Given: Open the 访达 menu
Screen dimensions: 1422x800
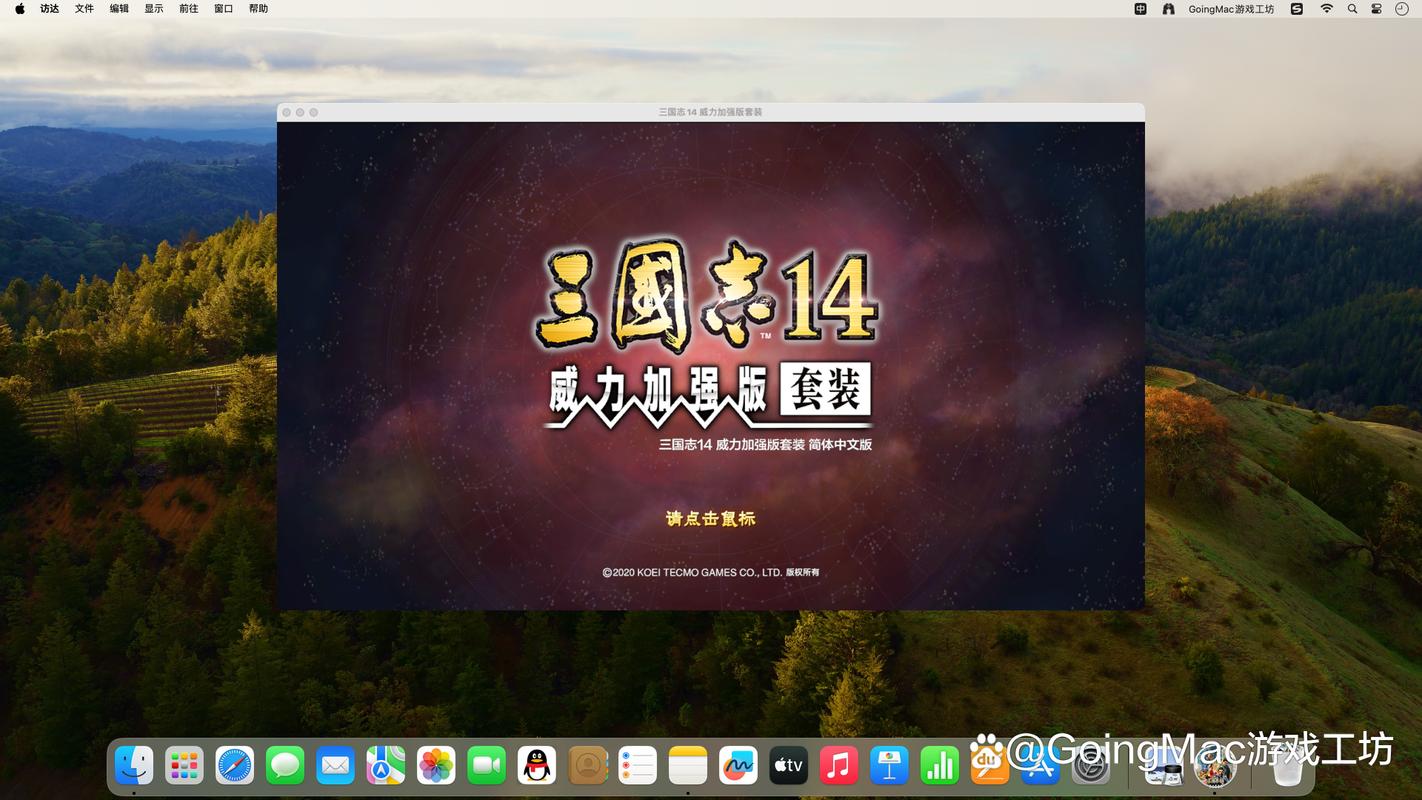Looking at the screenshot, I should [49, 8].
